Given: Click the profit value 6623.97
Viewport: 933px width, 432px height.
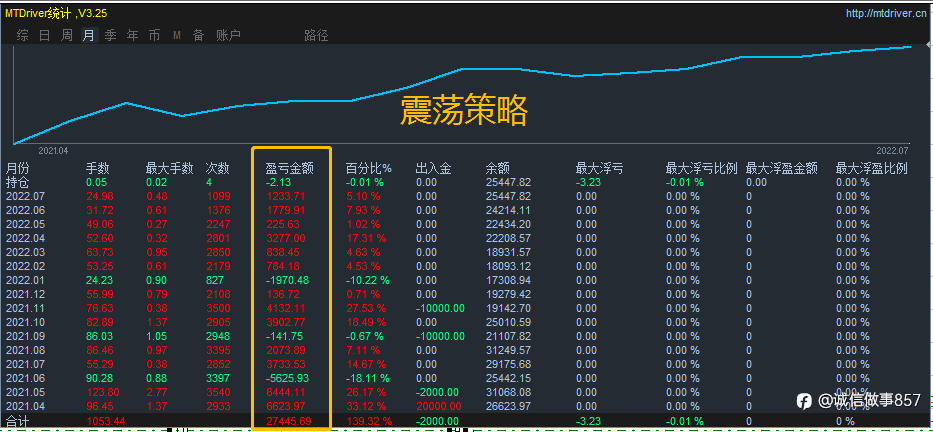Looking at the screenshot, I should tap(287, 406).
